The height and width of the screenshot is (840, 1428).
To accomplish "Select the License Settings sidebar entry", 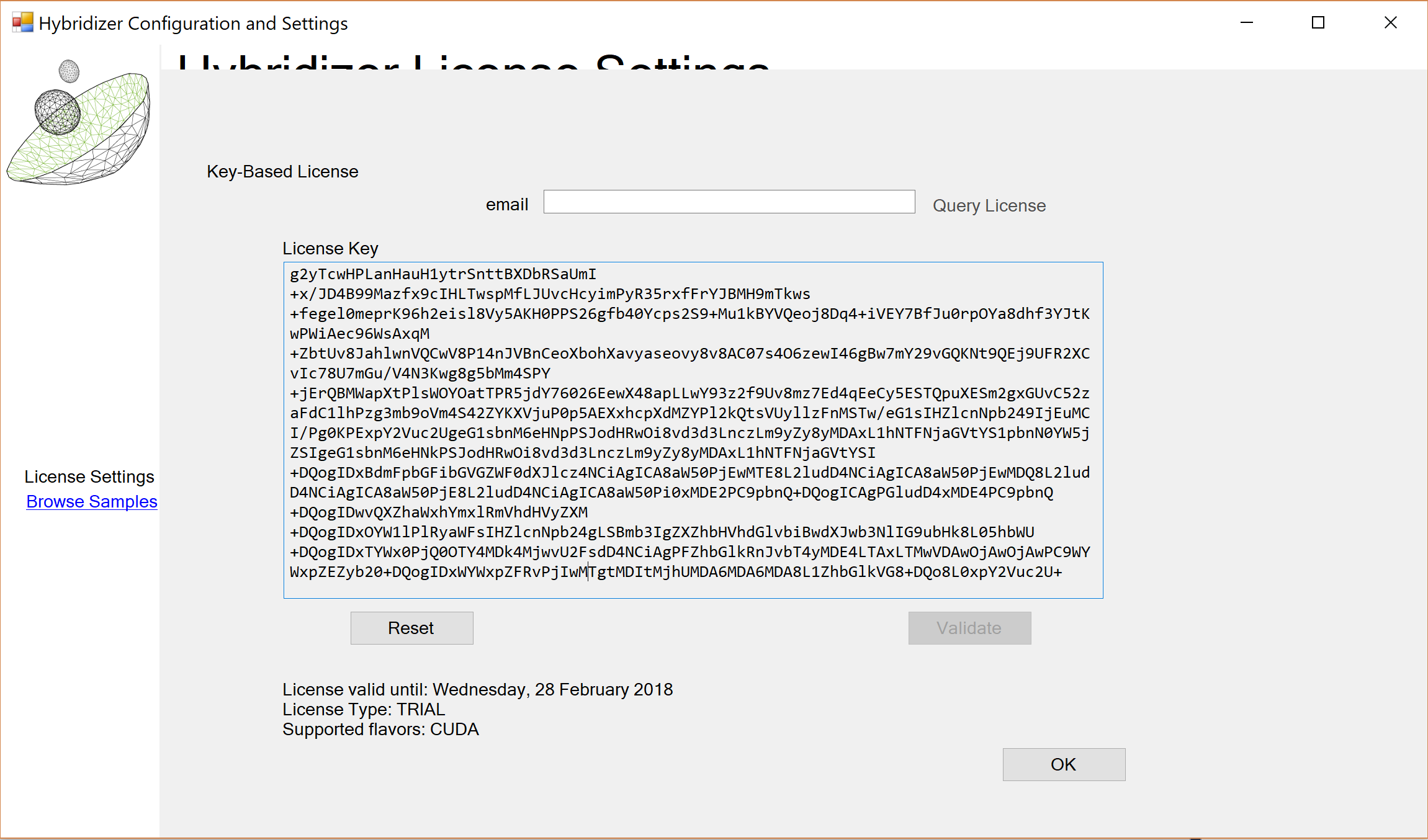I will (89, 476).
